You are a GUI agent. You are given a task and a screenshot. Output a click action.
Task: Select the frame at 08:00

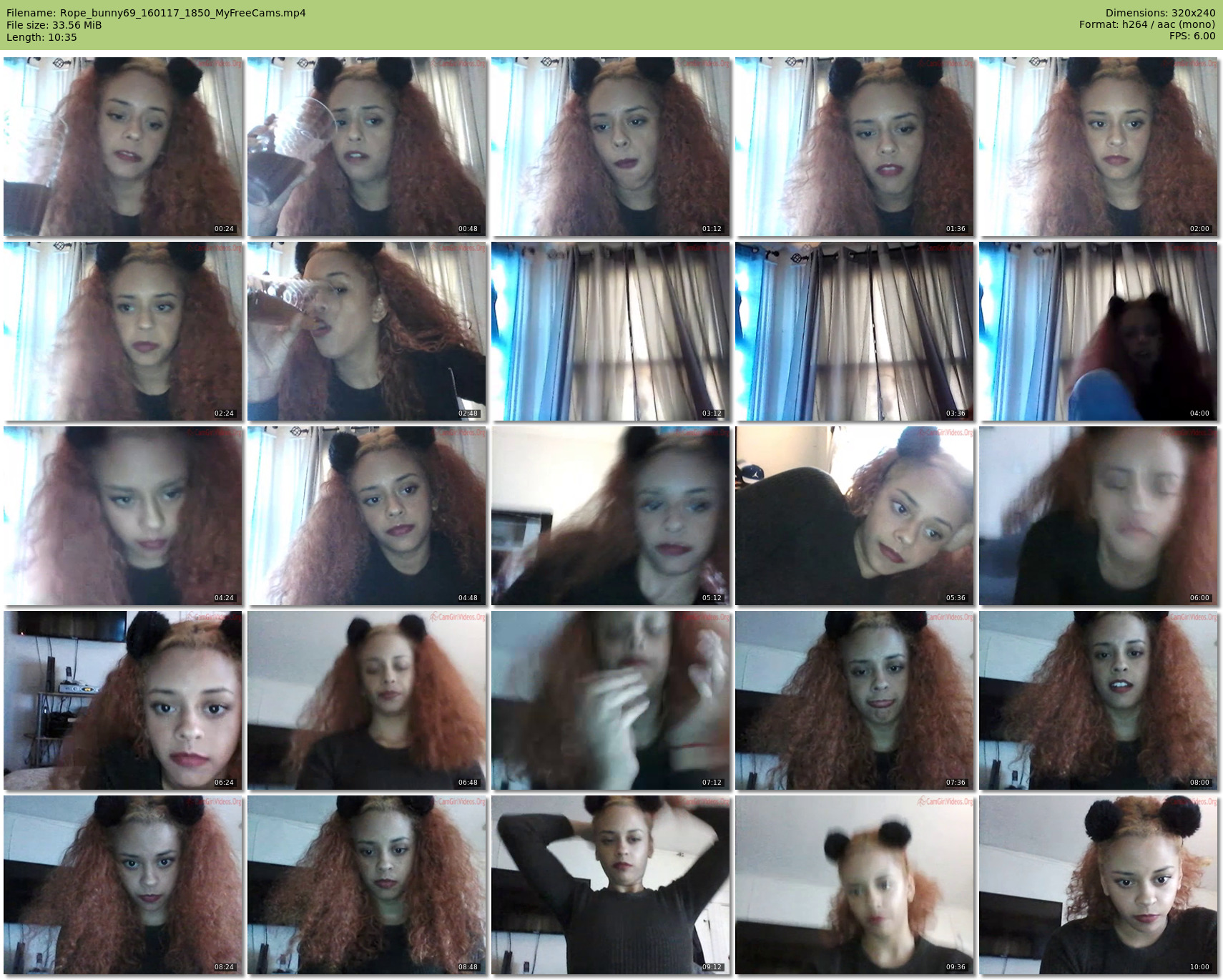(1099, 700)
